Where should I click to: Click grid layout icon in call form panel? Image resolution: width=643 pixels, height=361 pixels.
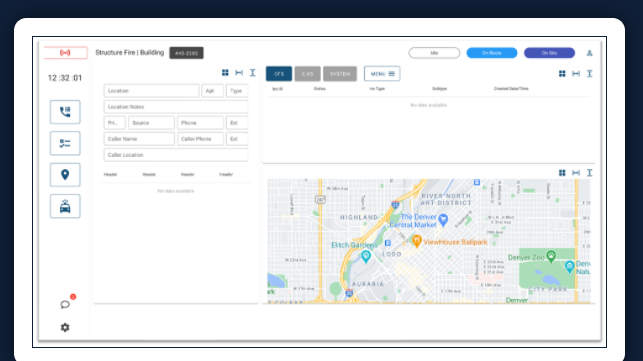point(225,73)
